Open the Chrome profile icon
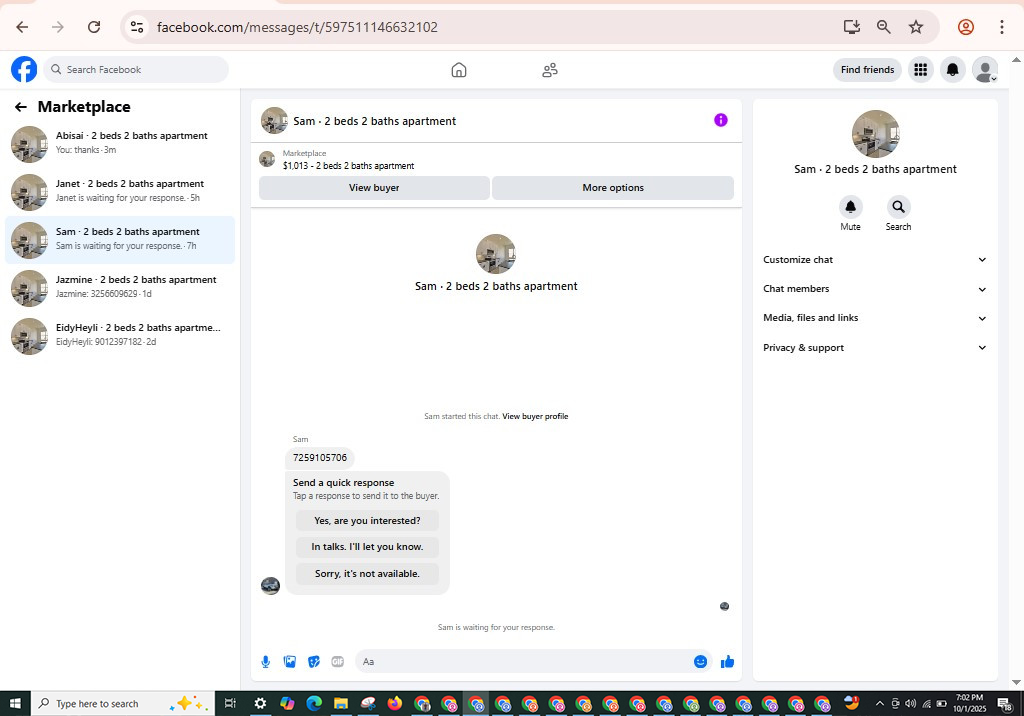This screenshot has height=716, width=1024. click(965, 27)
